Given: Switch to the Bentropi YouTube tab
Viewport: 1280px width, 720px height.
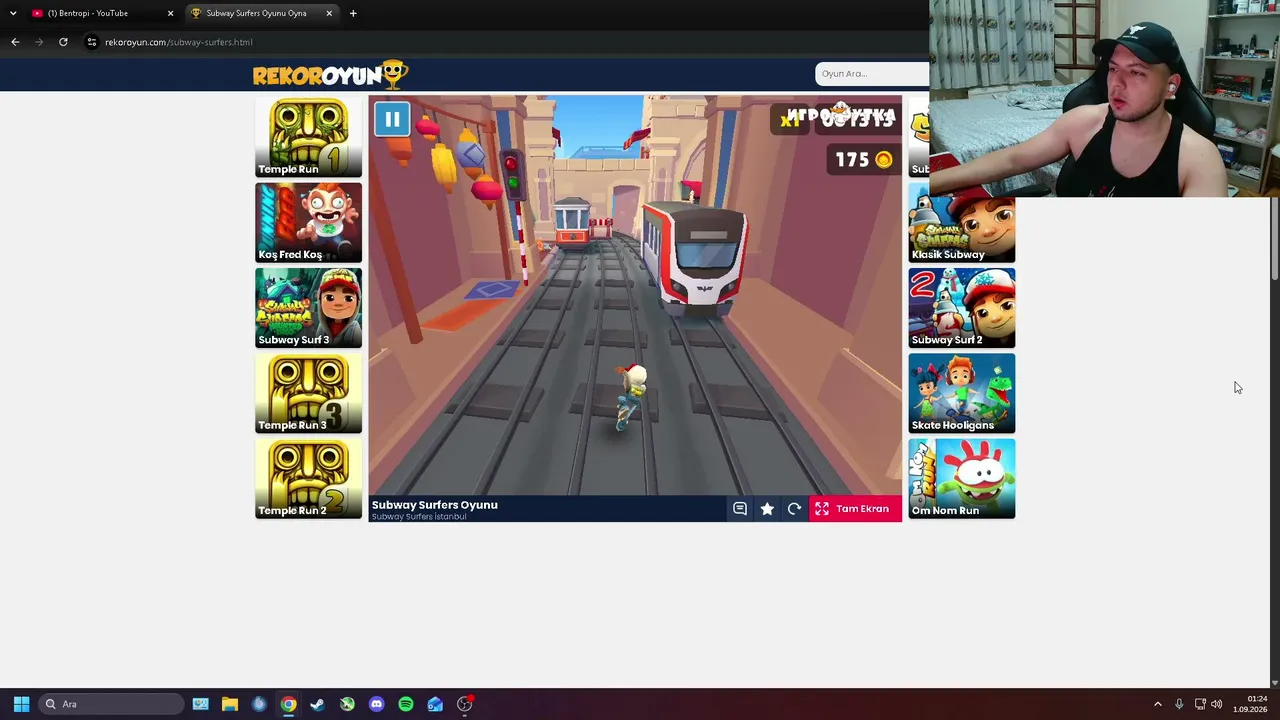Looking at the screenshot, I should (x=100, y=13).
